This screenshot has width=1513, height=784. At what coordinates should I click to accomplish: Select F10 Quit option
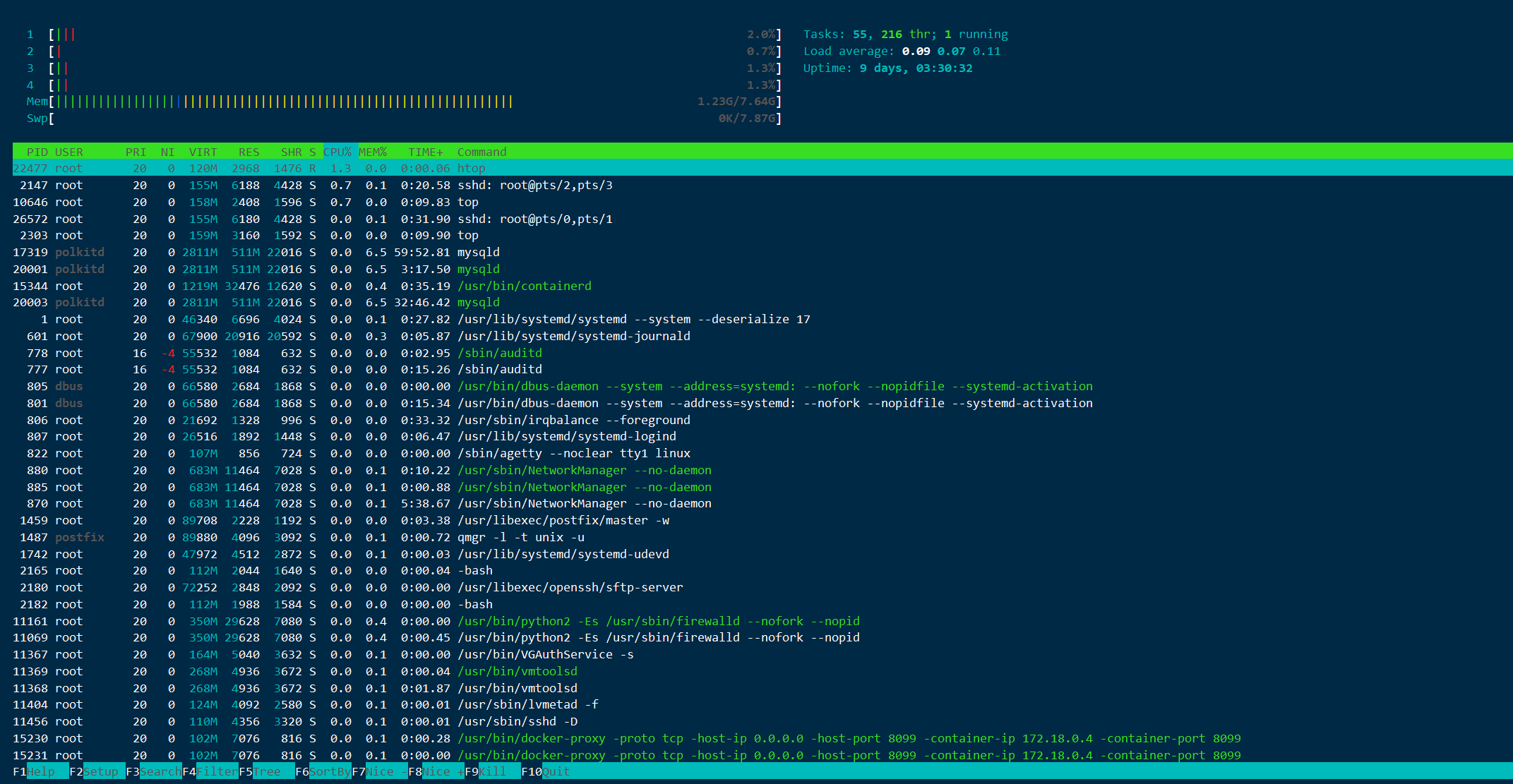(x=546, y=771)
